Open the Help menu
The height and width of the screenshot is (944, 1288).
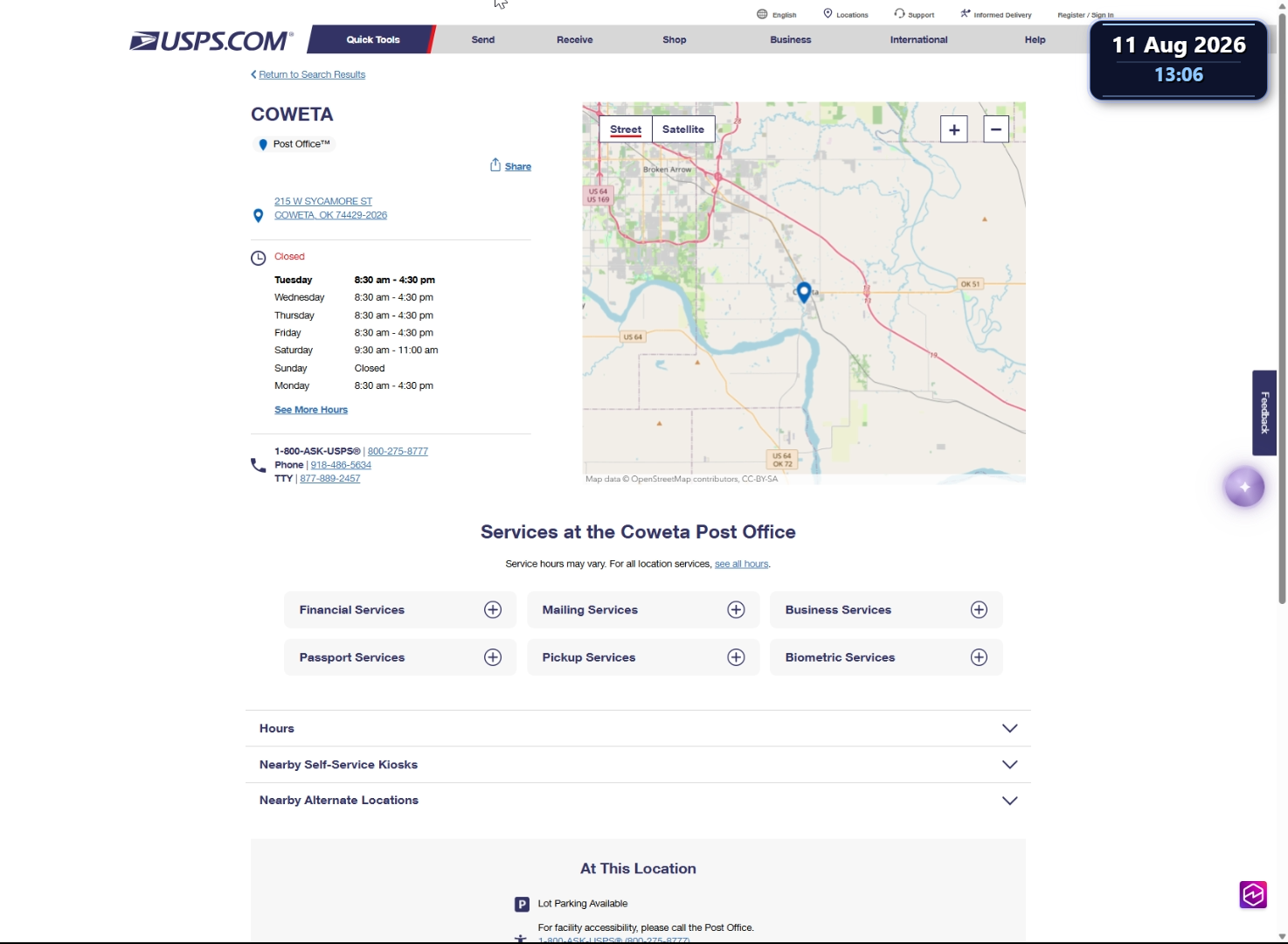click(x=1035, y=39)
